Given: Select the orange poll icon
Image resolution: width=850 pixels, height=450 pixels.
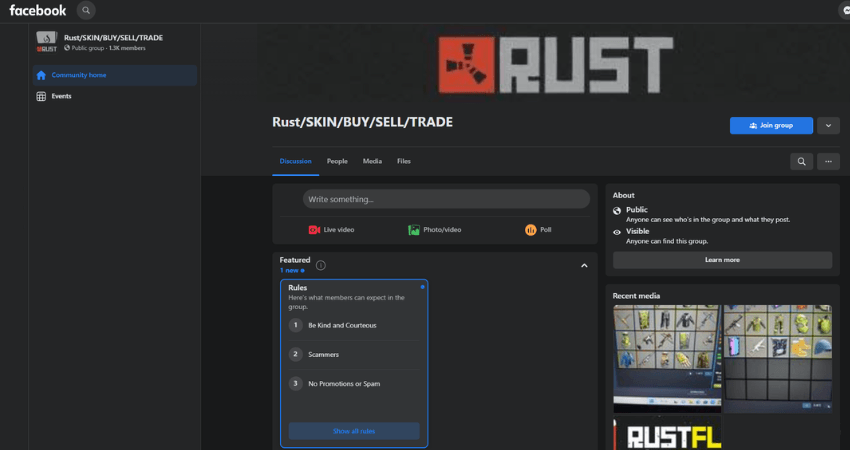Looking at the screenshot, I should pos(530,230).
